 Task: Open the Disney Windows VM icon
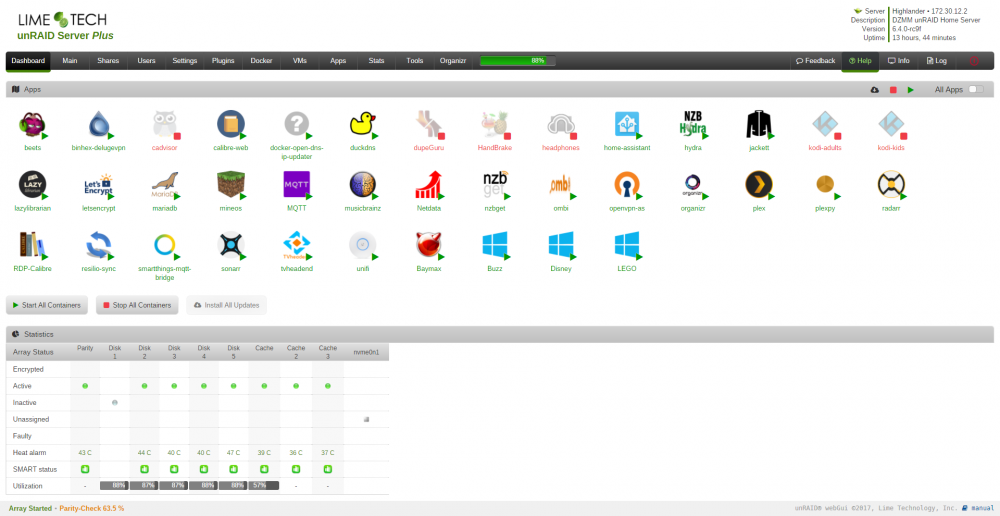[x=561, y=245]
